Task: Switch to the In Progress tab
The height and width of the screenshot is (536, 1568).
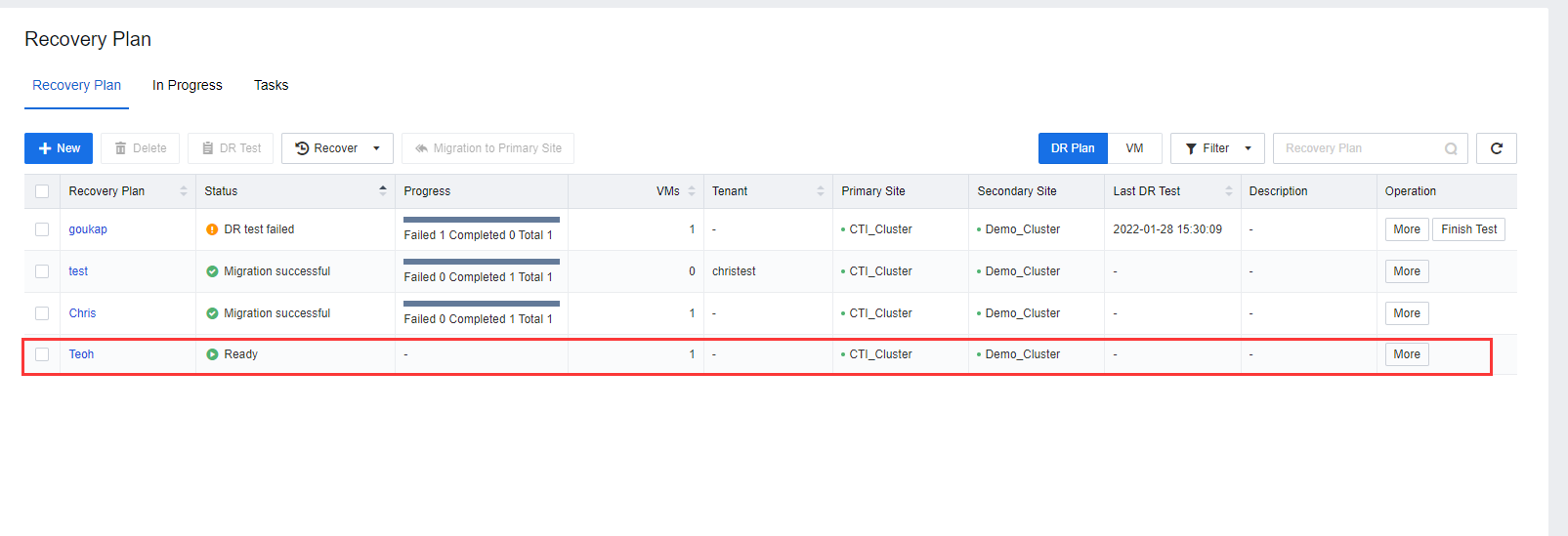Action: [188, 86]
